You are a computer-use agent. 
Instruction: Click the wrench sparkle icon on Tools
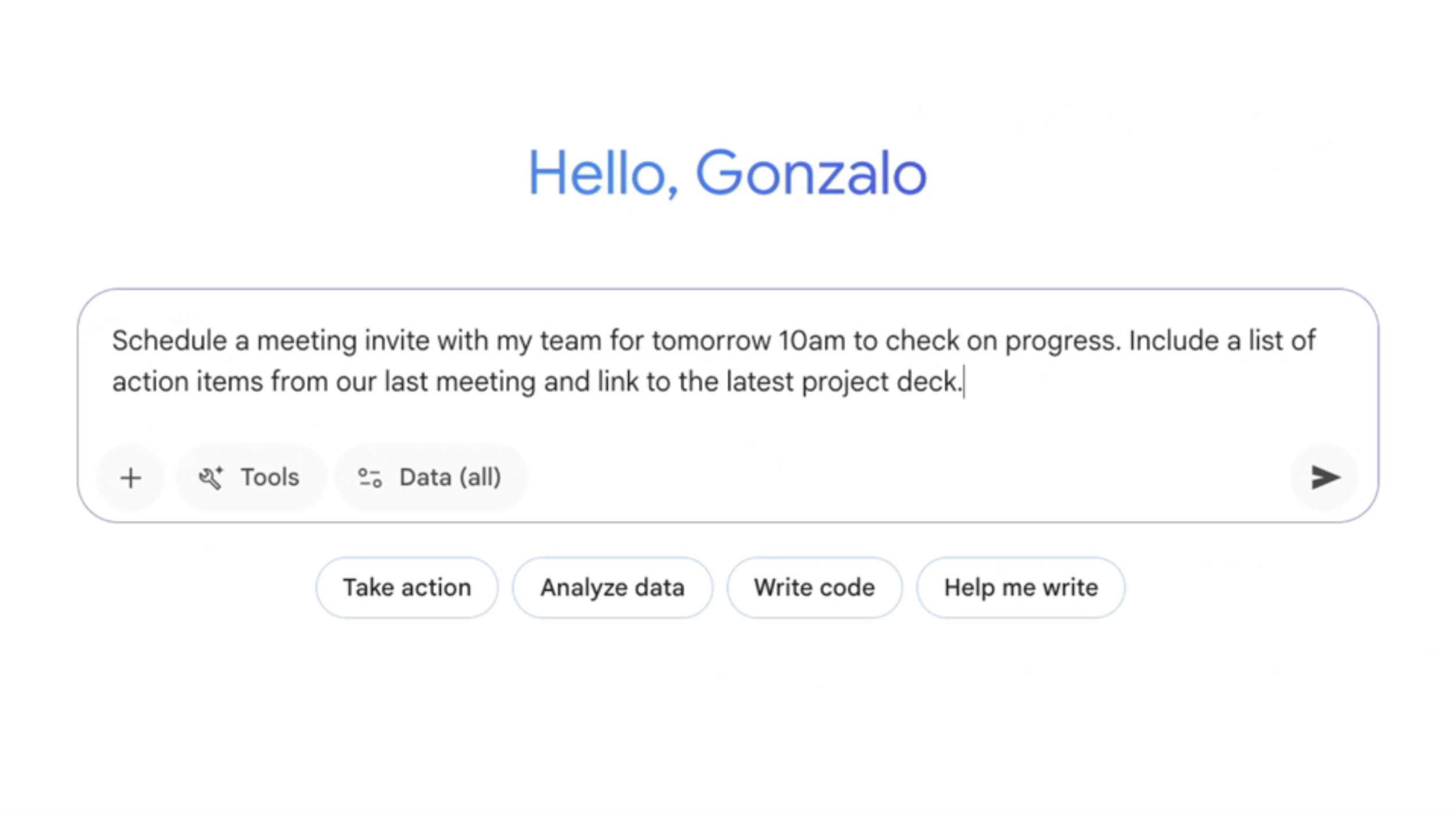pyautogui.click(x=211, y=478)
